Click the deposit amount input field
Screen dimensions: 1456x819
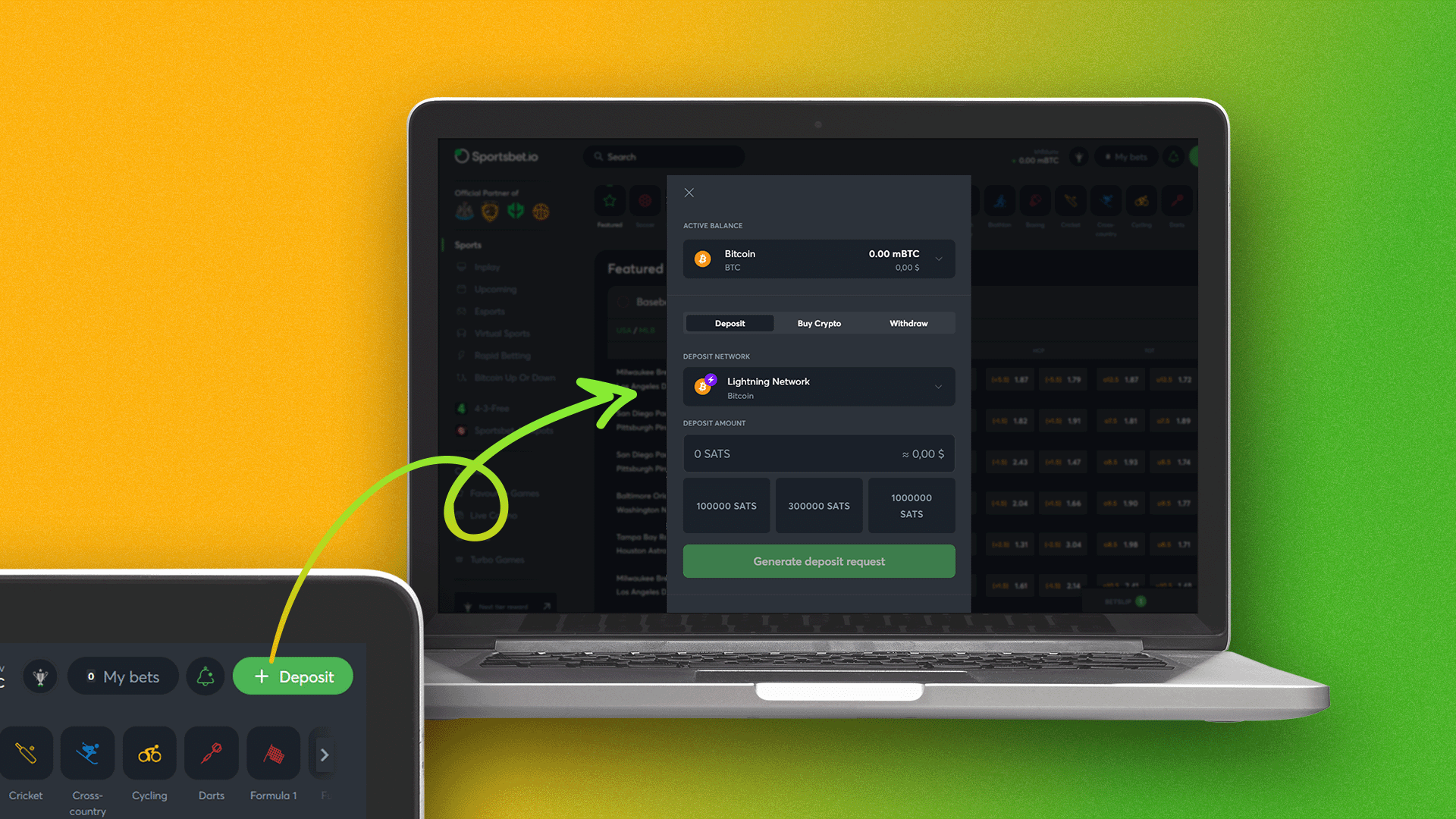pos(818,453)
